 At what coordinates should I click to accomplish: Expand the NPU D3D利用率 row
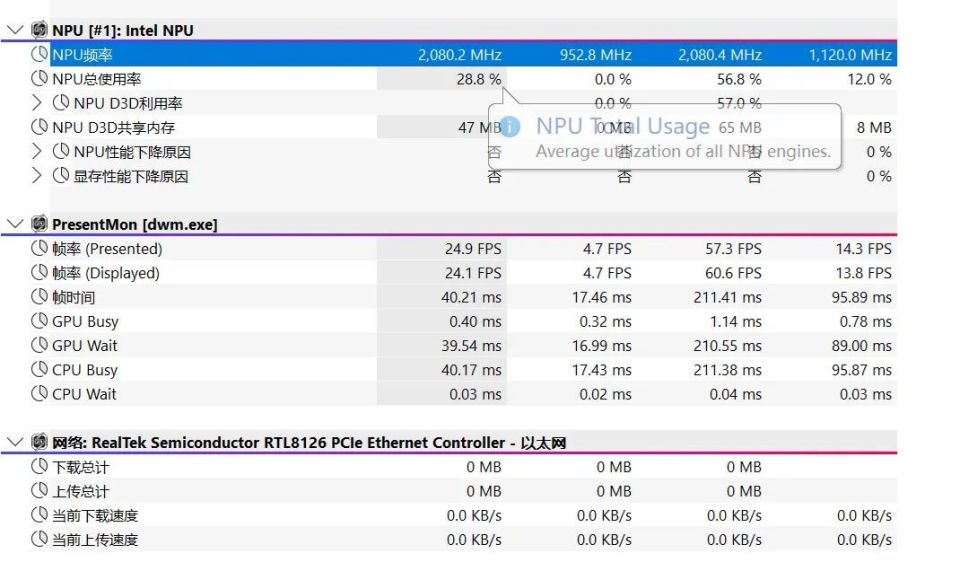(x=37, y=103)
